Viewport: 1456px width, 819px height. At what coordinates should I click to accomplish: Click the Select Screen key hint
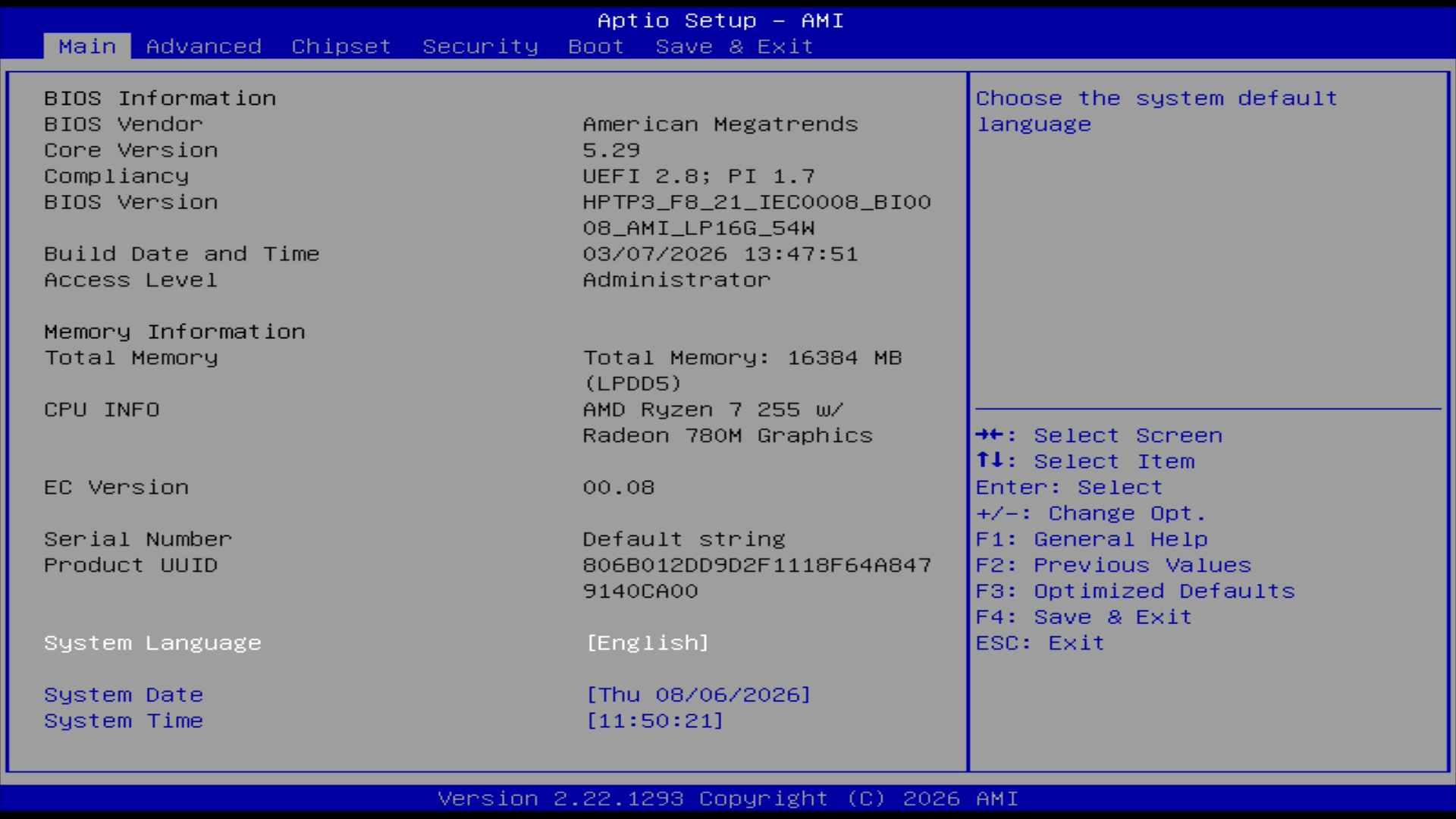coord(1099,435)
